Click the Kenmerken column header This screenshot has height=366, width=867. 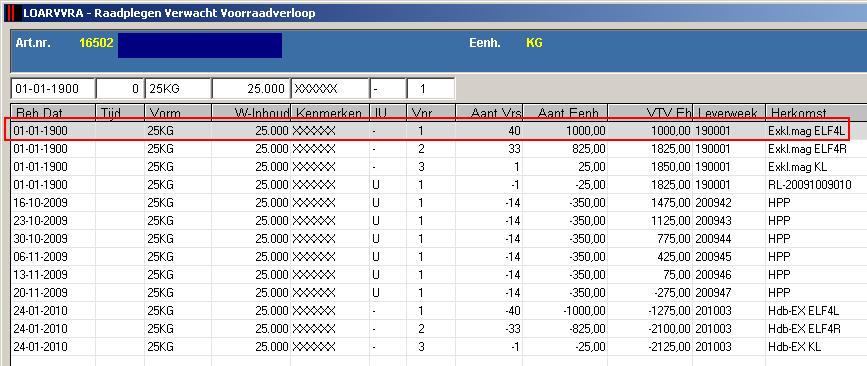(330, 112)
